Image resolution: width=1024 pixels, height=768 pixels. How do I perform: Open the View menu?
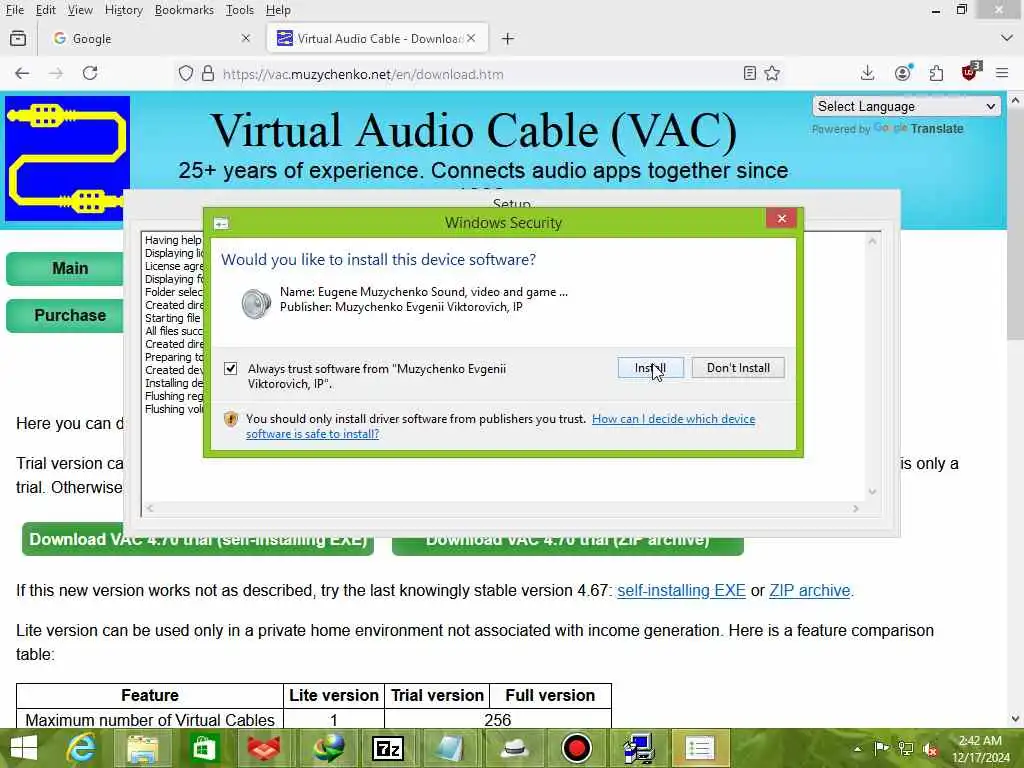click(80, 10)
